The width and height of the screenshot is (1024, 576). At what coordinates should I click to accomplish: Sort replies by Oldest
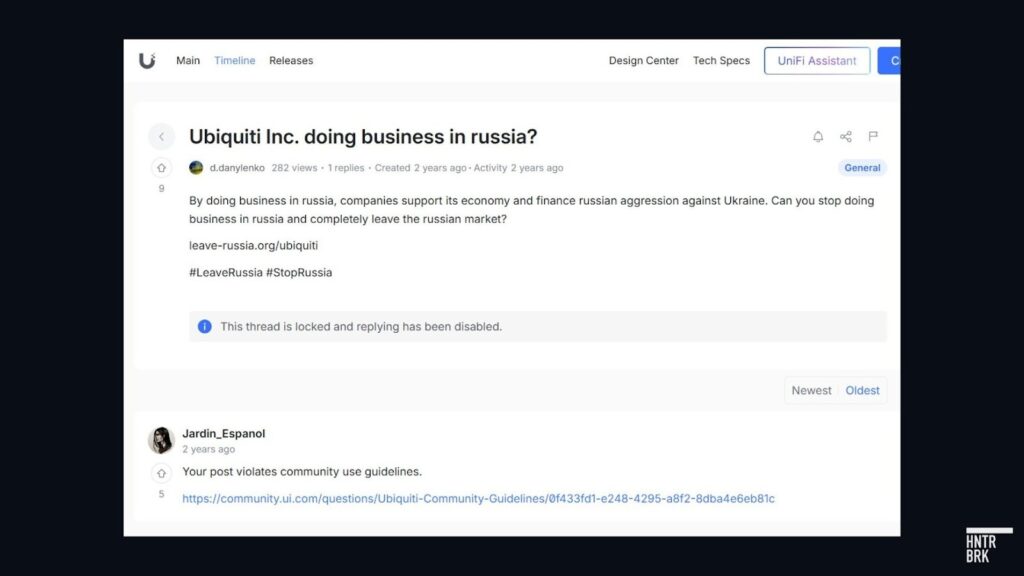(862, 391)
